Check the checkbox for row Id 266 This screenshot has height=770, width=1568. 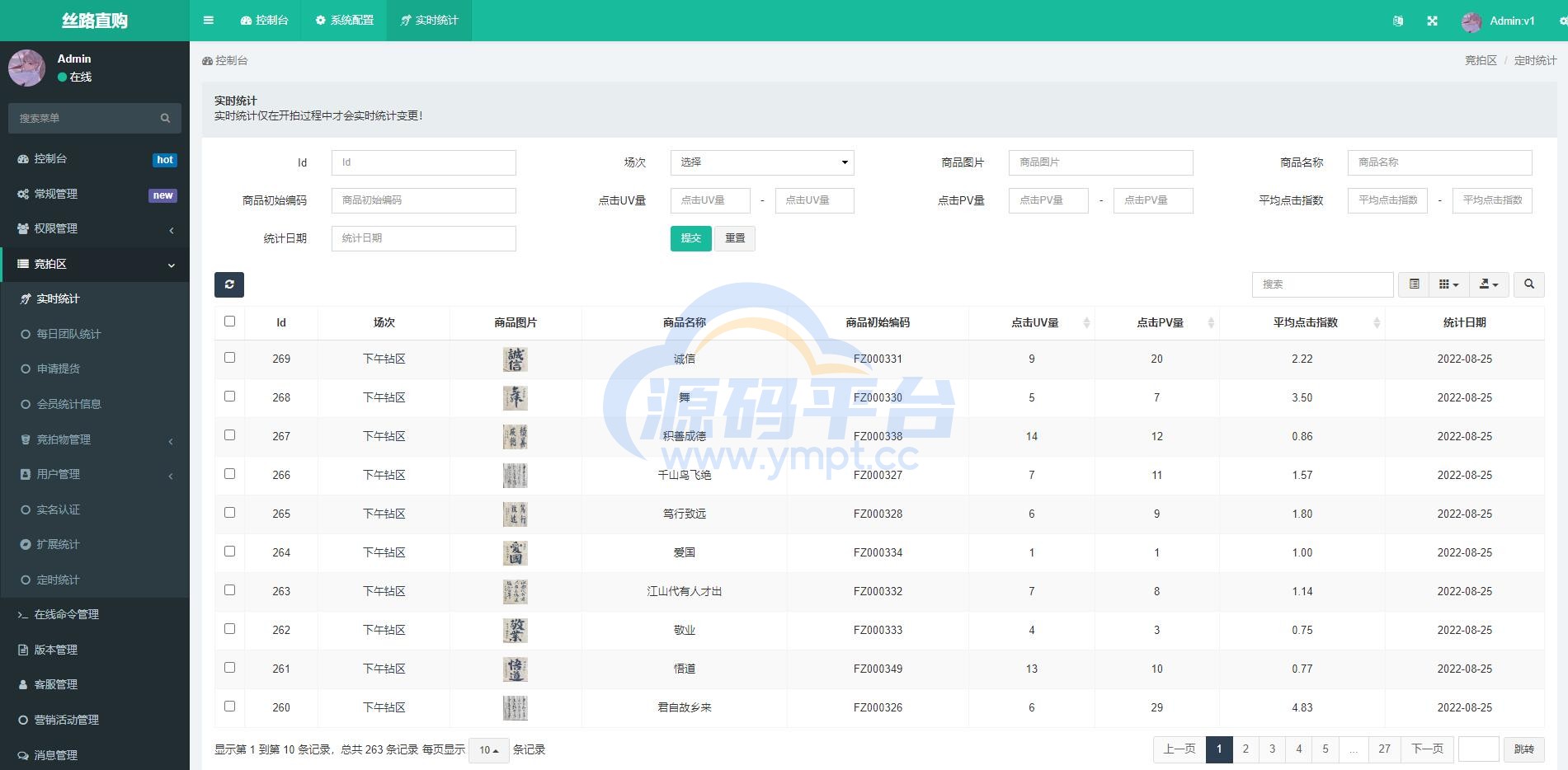229,474
